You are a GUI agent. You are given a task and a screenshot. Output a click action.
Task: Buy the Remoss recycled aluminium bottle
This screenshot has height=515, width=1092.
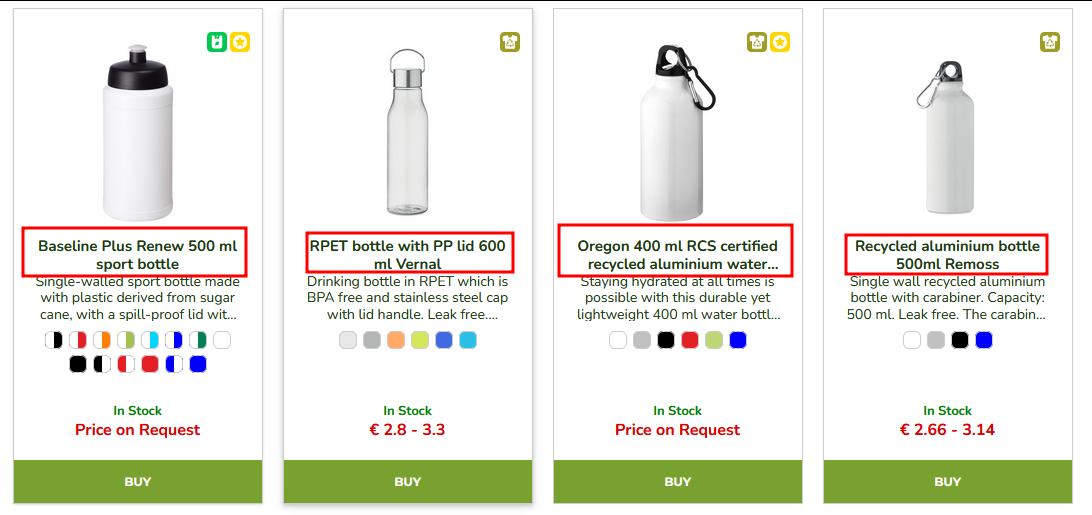tap(948, 482)
